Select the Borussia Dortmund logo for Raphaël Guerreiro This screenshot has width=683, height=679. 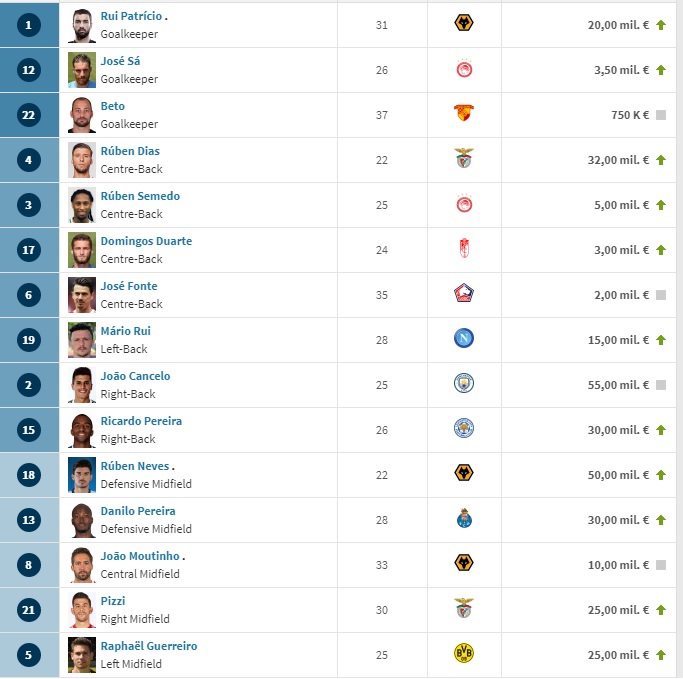(x=463, y=653)
